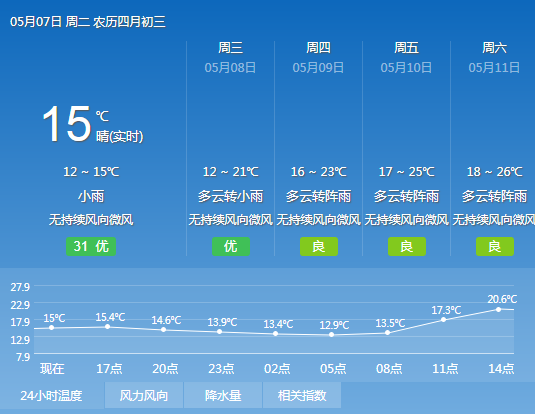The image size is (535, 414).
Task: Click the chart point labeled 13.4℃
Action: [x=275, y=334]
